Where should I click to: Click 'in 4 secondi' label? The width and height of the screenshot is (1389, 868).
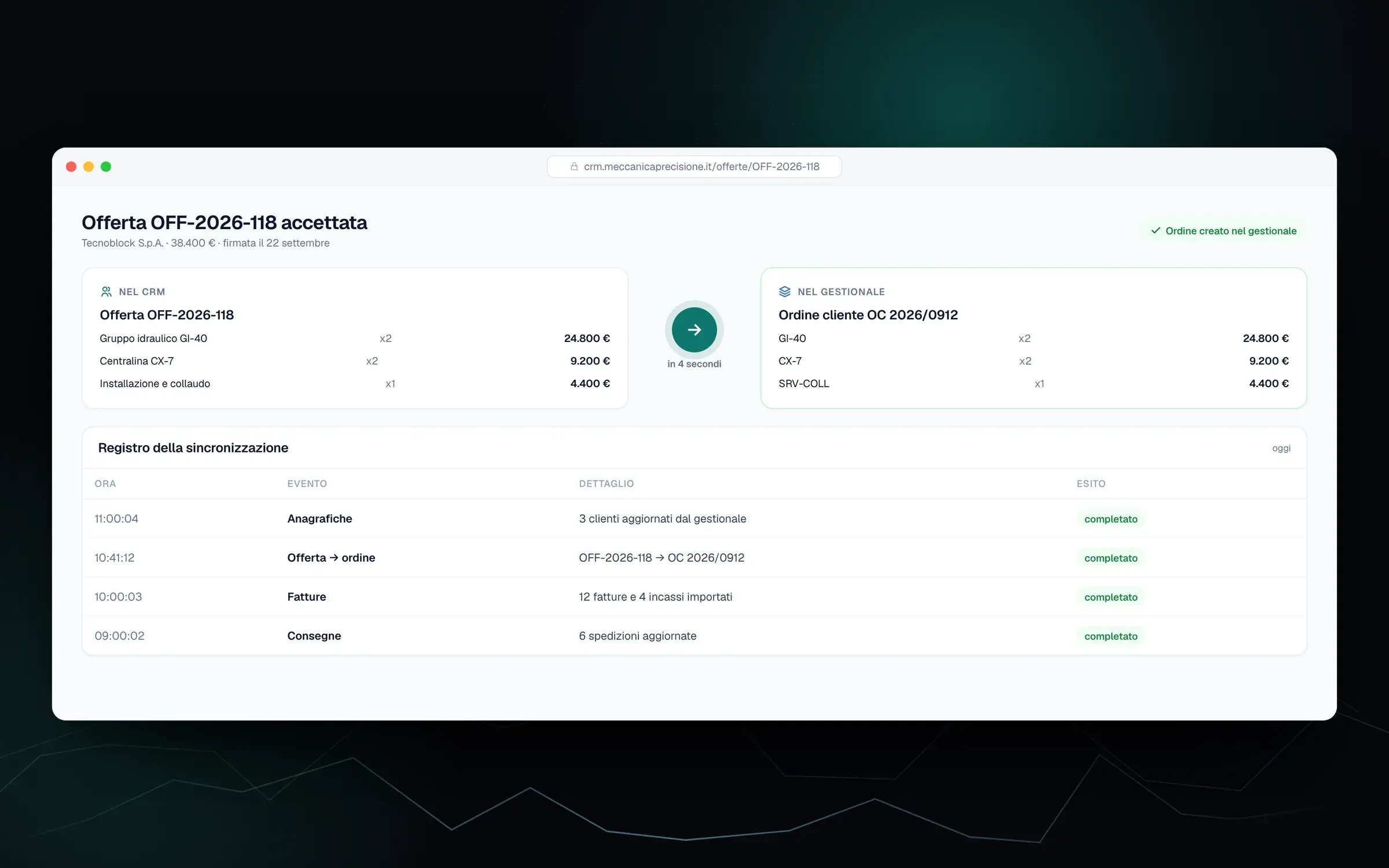(694, 364)
